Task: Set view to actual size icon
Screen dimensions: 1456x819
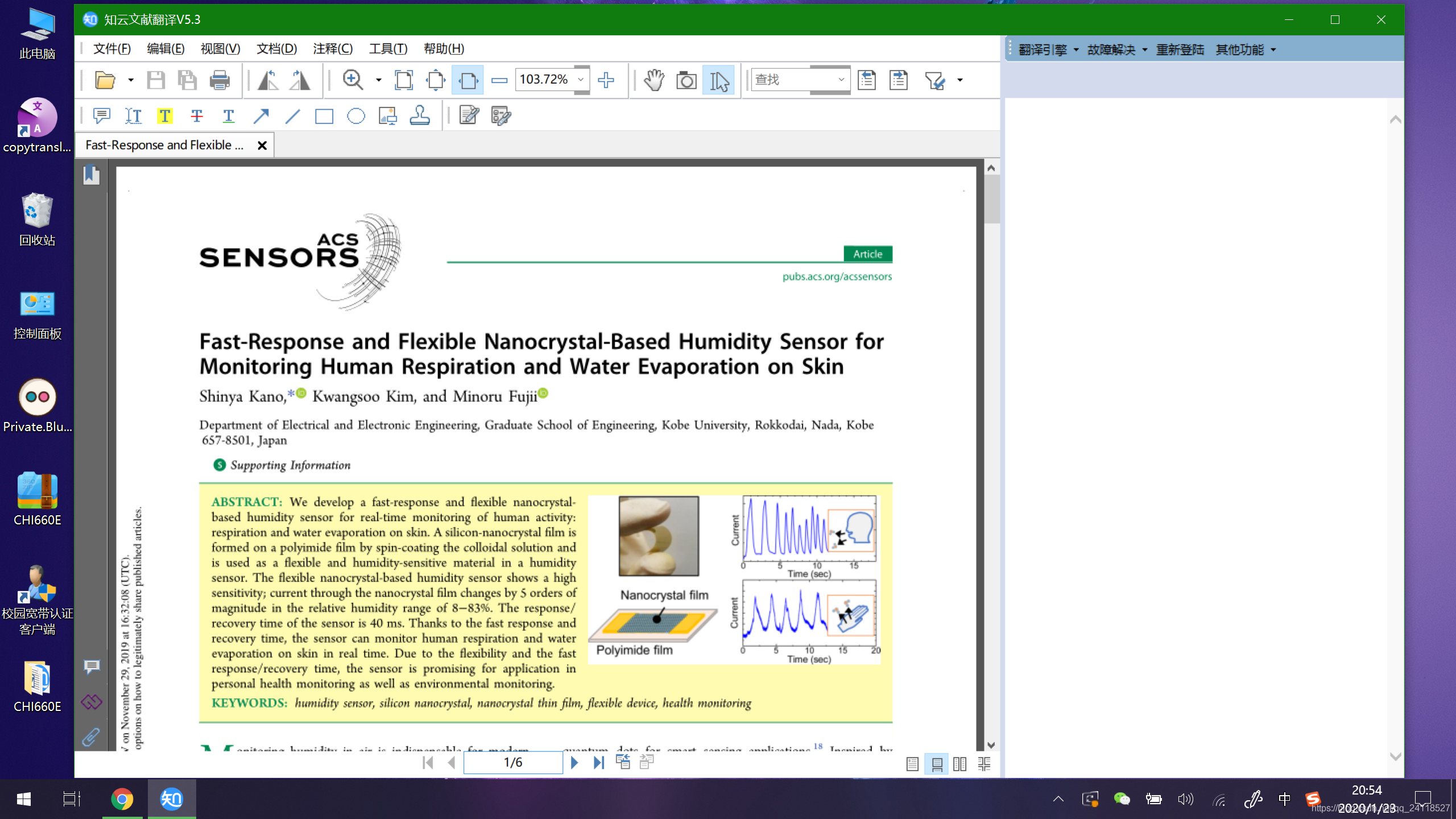Action: (403, 80)
